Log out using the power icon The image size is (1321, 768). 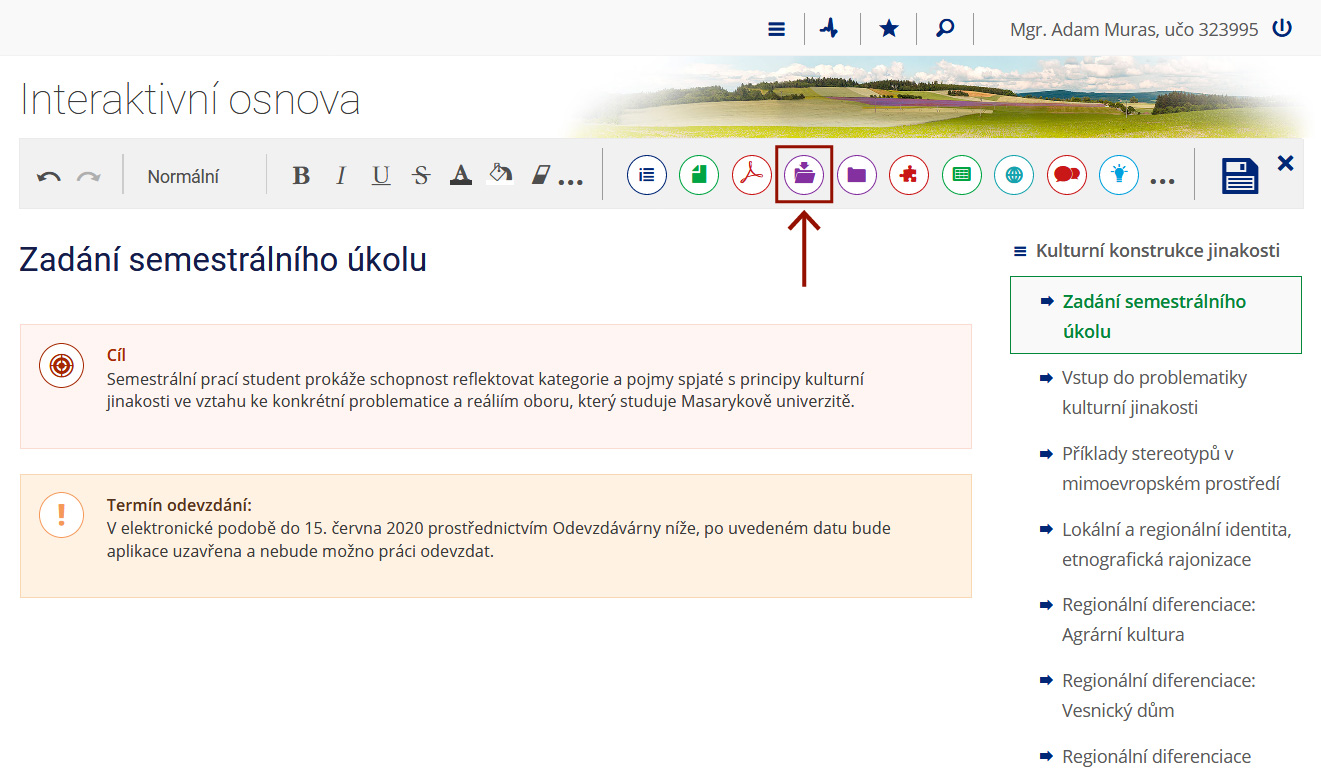point(1282,29)
